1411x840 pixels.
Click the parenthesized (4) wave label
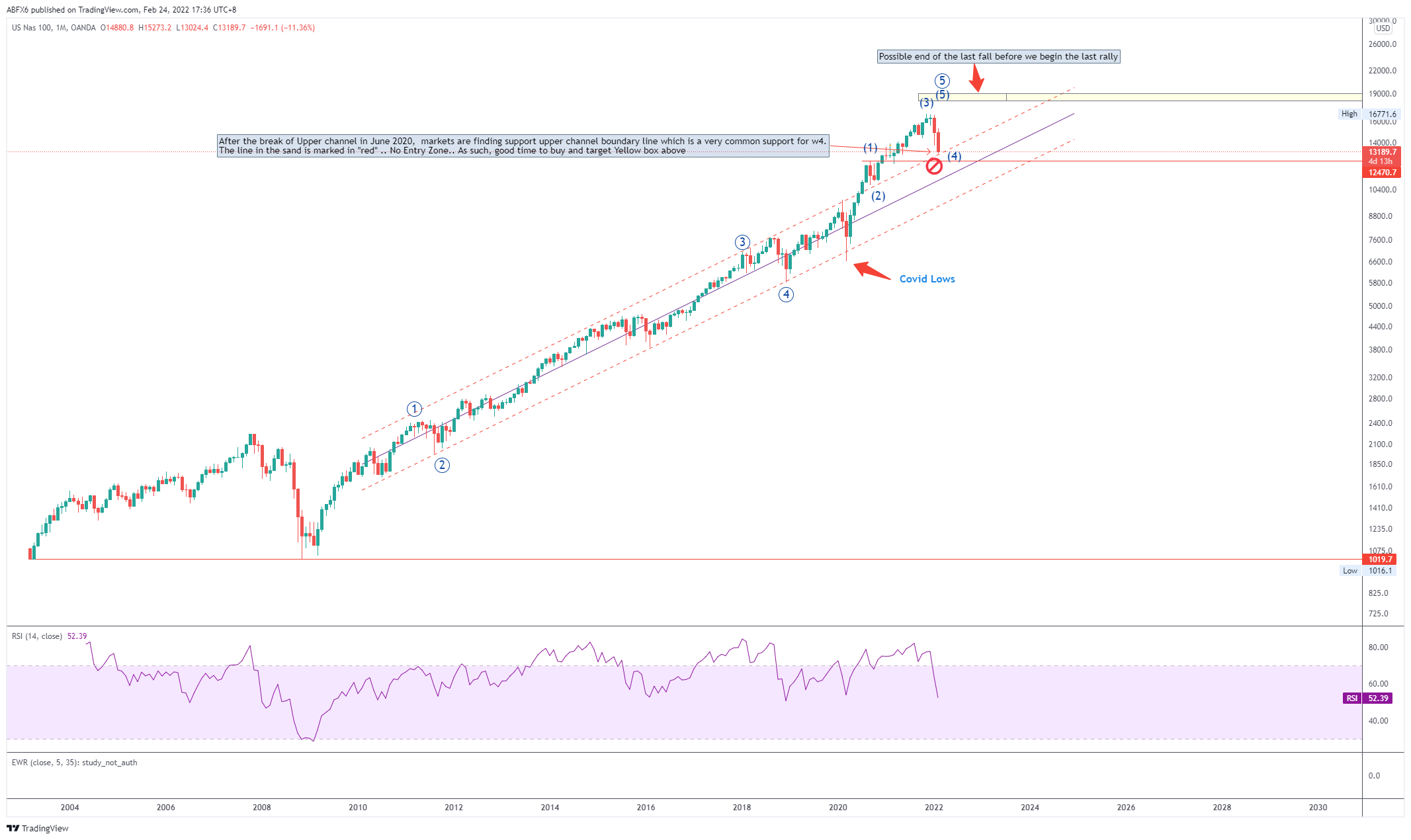click(x=955, y=156)
